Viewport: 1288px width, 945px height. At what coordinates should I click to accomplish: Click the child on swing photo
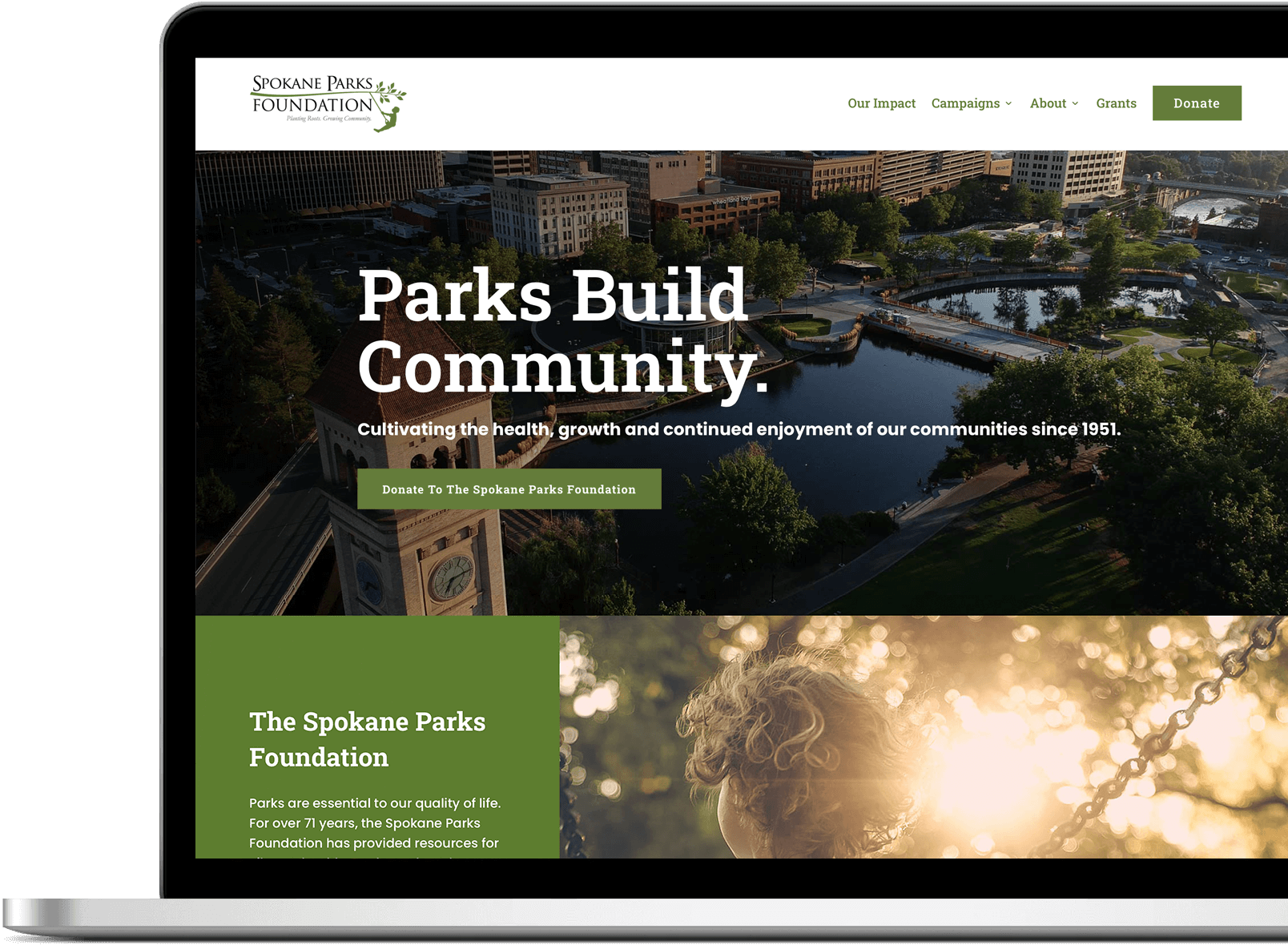(924, 737)
